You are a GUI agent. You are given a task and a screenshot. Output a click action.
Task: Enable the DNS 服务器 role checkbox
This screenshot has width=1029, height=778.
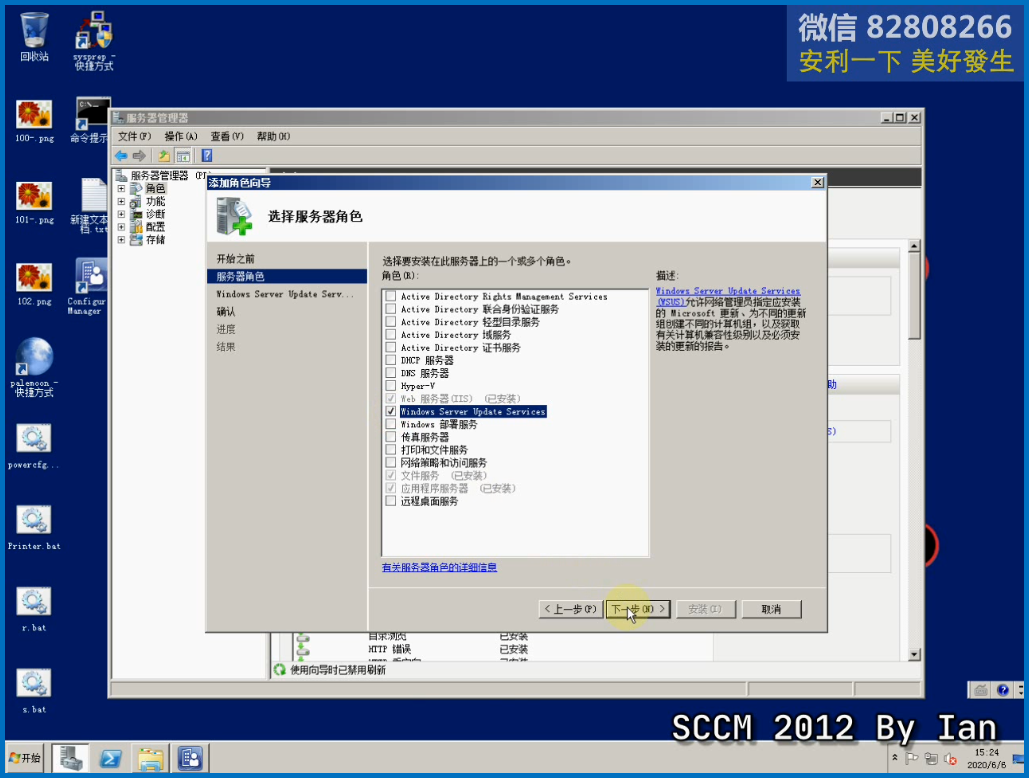pos(390,373)
